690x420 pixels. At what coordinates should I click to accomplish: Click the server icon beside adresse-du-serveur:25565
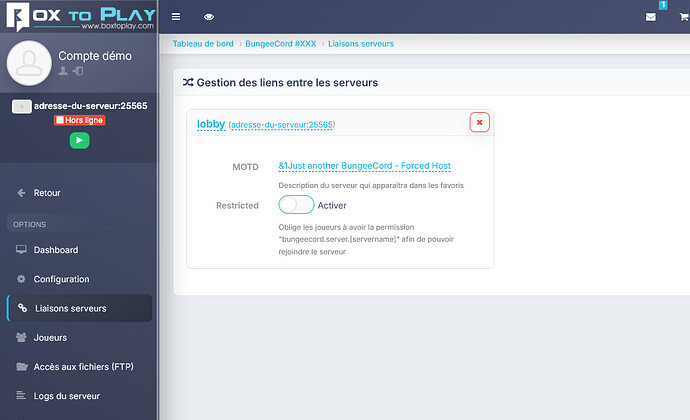coord(22,107)
